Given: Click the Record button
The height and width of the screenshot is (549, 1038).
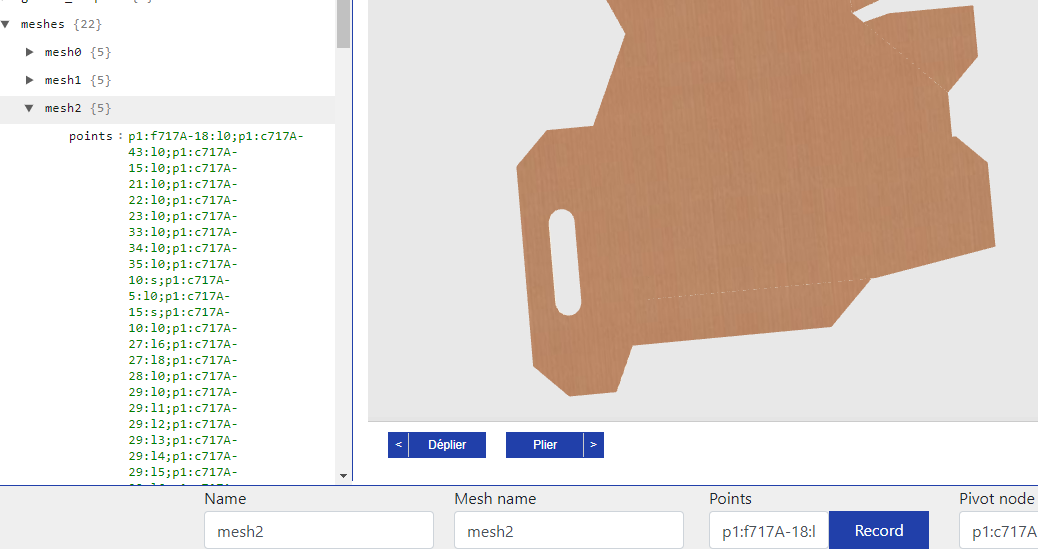Looking at the screenshot, I should [878, 530].
